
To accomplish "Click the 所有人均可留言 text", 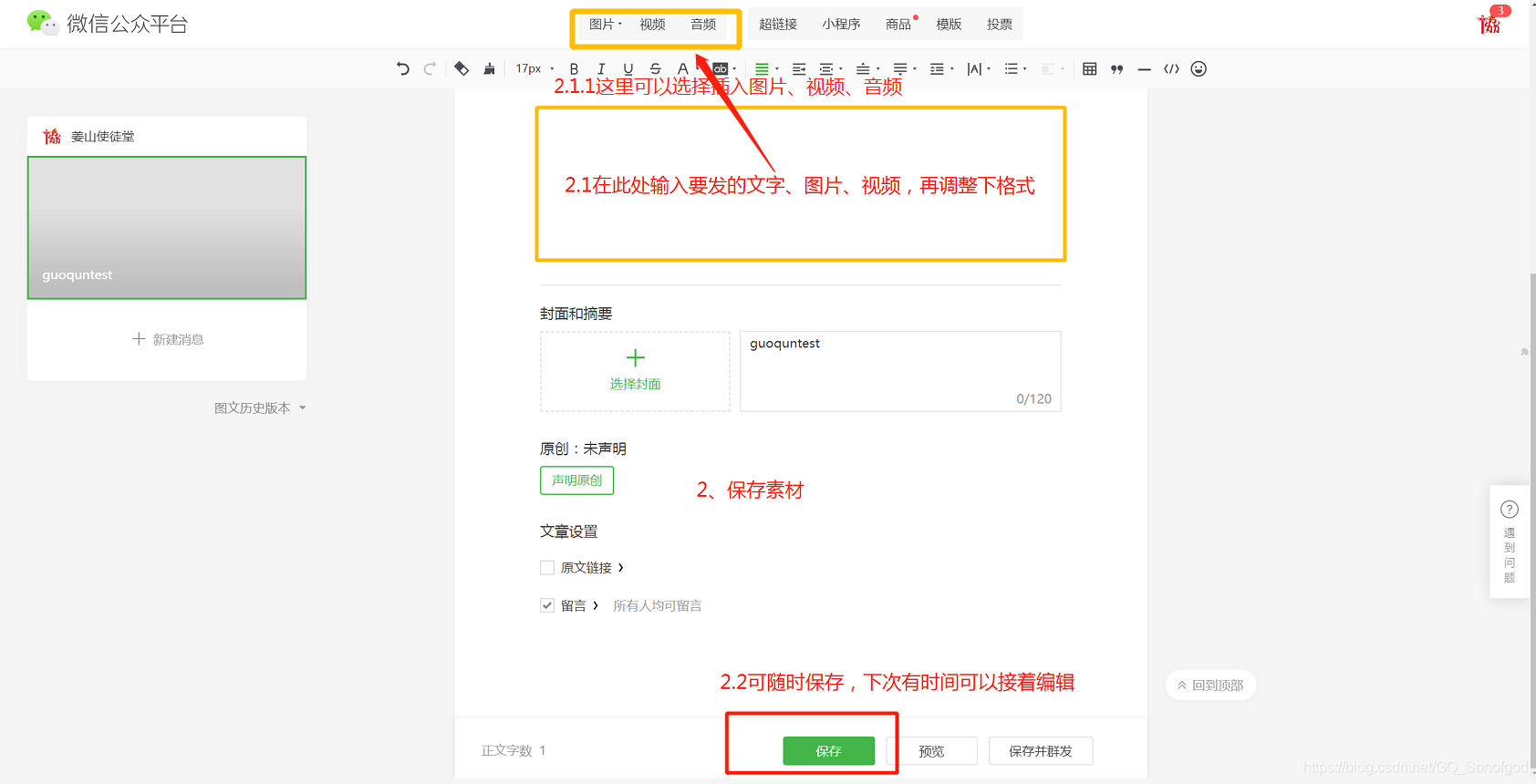I will pos(658,605).
